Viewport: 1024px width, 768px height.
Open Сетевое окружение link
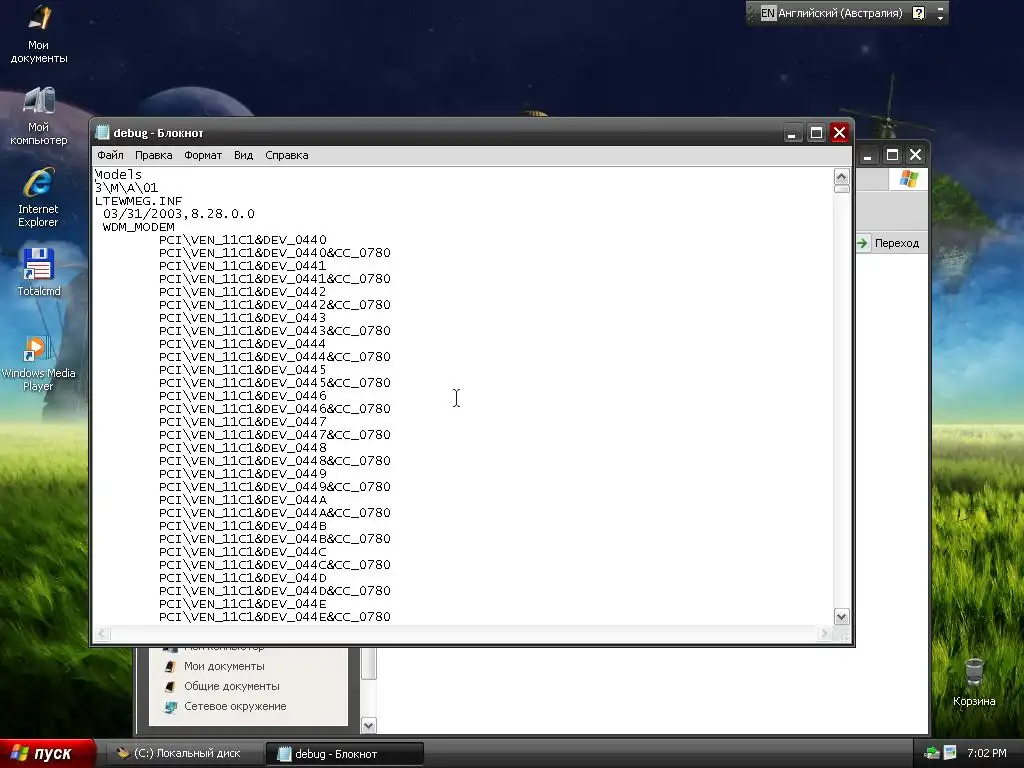point(235,707)
